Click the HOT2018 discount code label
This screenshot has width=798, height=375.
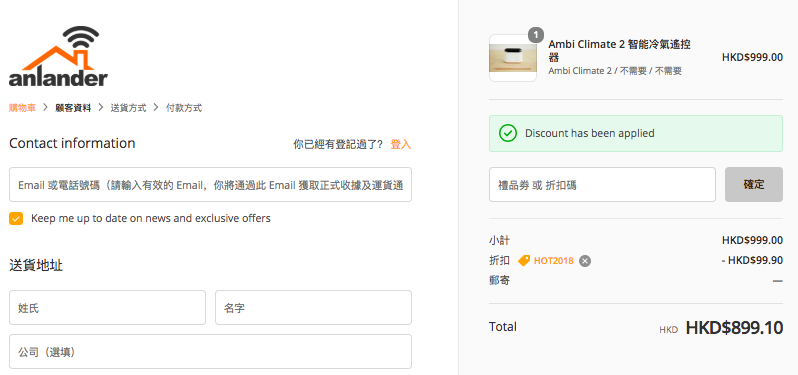tap(553, 261)
